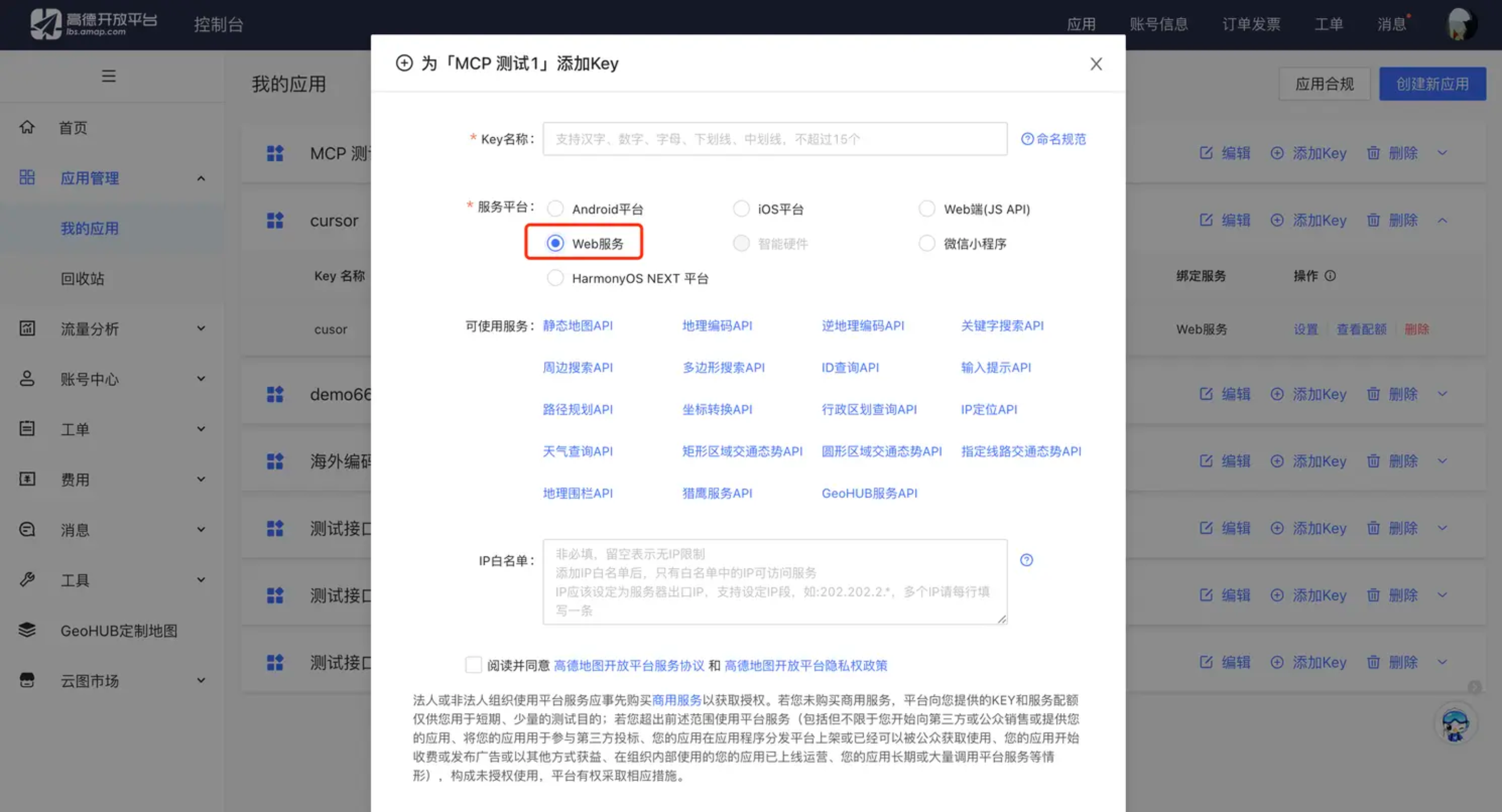Click the info icon next to 操作
The image size is (1502, 812).
[1330, 276]
